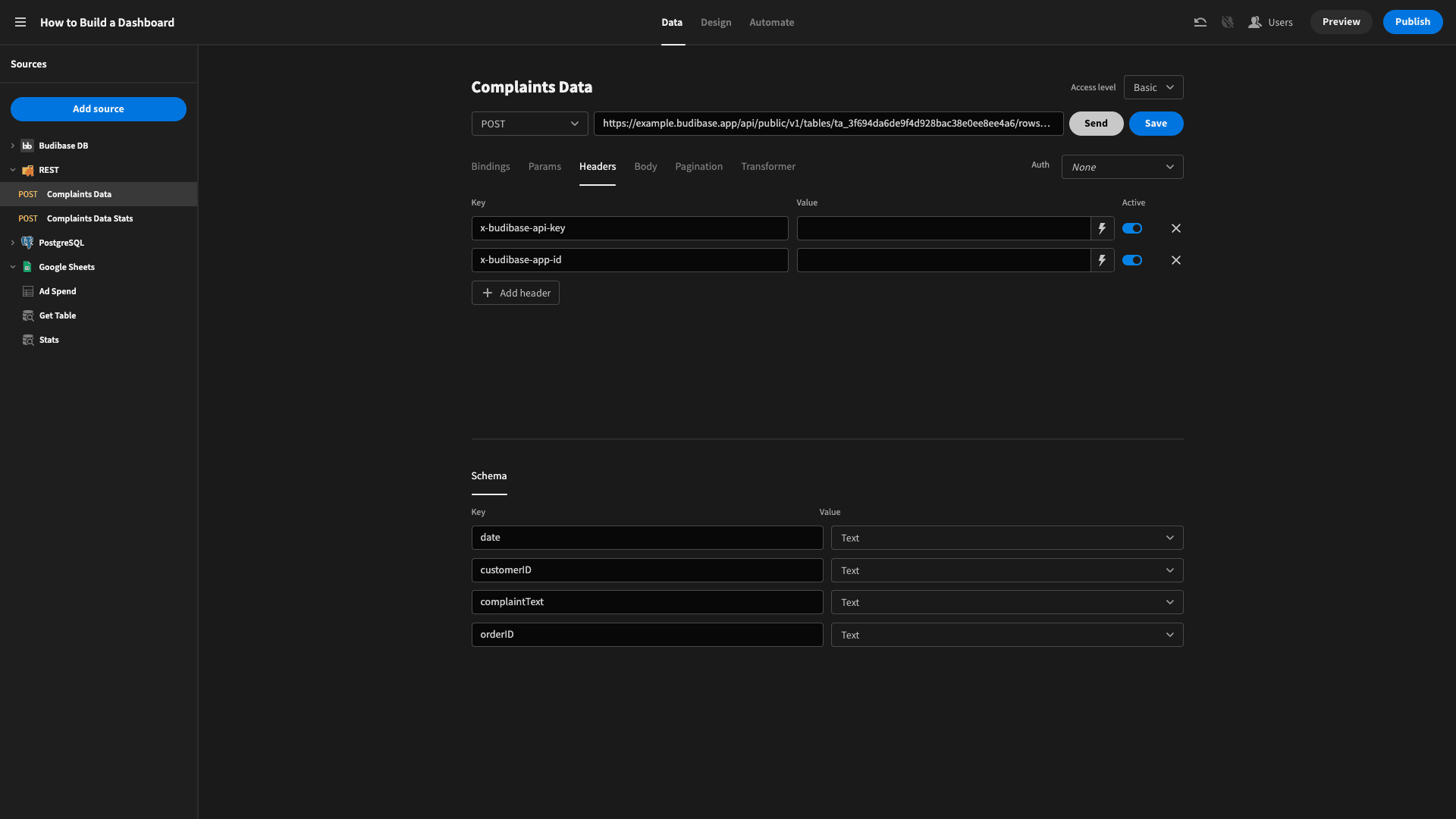Toggle active switch for x-budibase-app-id header
Screen dimensions: 1456x819
point(1132,260)
